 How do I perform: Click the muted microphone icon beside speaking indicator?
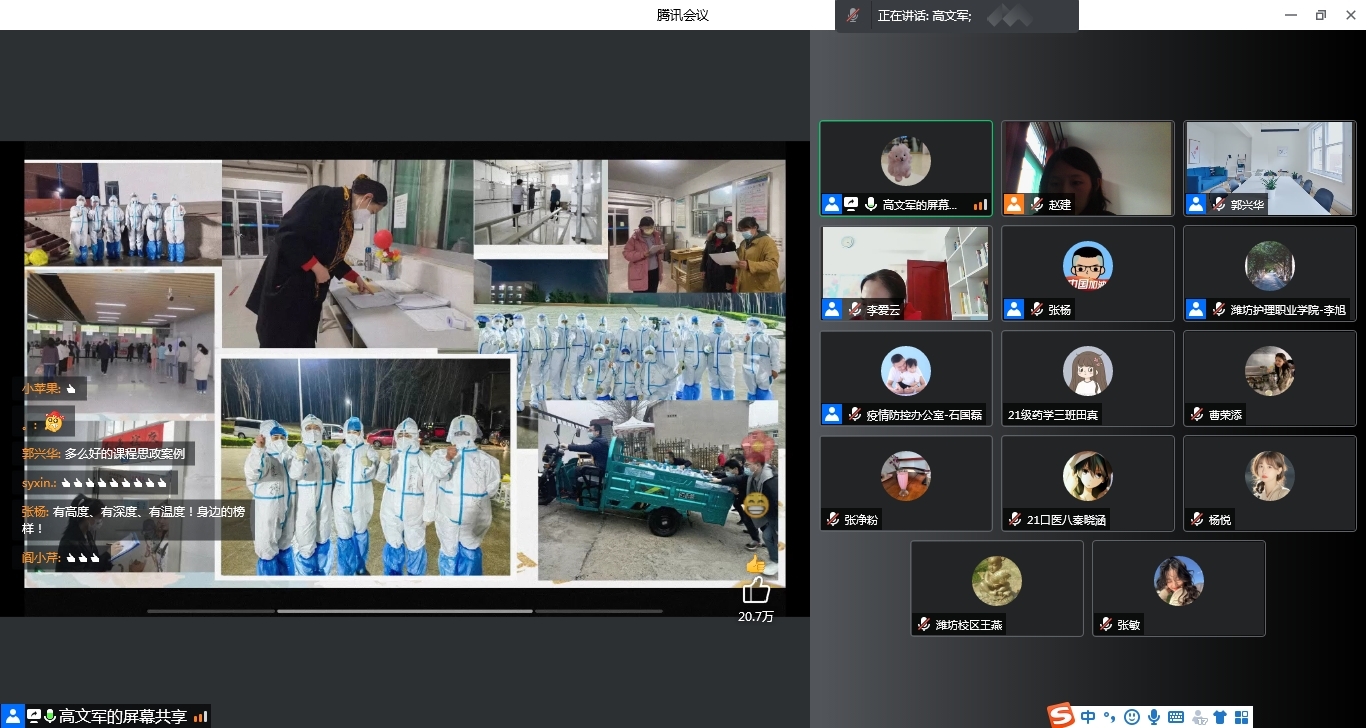(853, 15)
